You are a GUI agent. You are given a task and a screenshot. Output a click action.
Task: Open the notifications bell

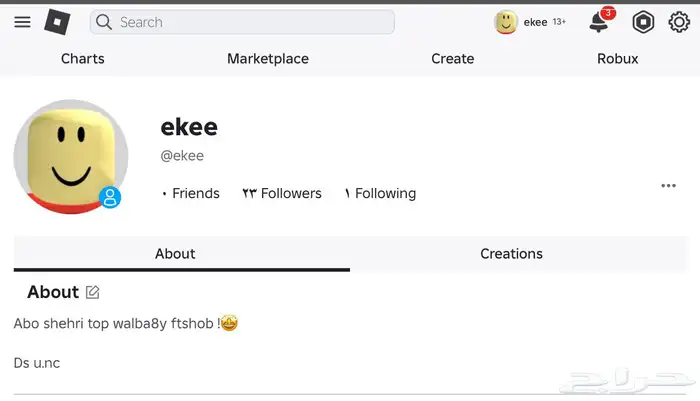click(x=599, y=22)
